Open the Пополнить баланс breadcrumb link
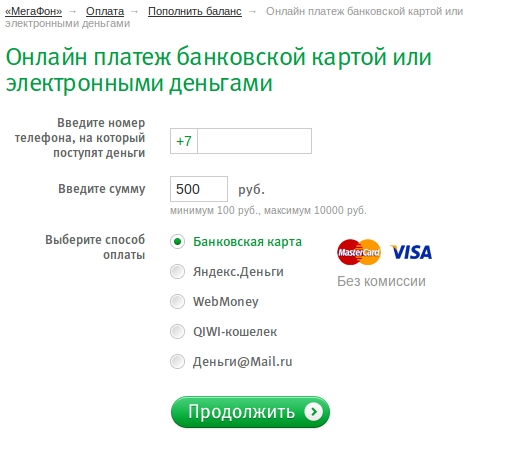Viewport: 505px width, 456px height. [195, 11]
